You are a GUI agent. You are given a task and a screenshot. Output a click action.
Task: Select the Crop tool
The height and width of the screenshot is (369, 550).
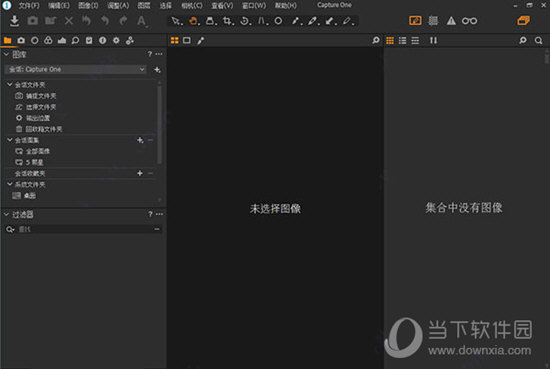pyautogui.click(x=227, y=21)
